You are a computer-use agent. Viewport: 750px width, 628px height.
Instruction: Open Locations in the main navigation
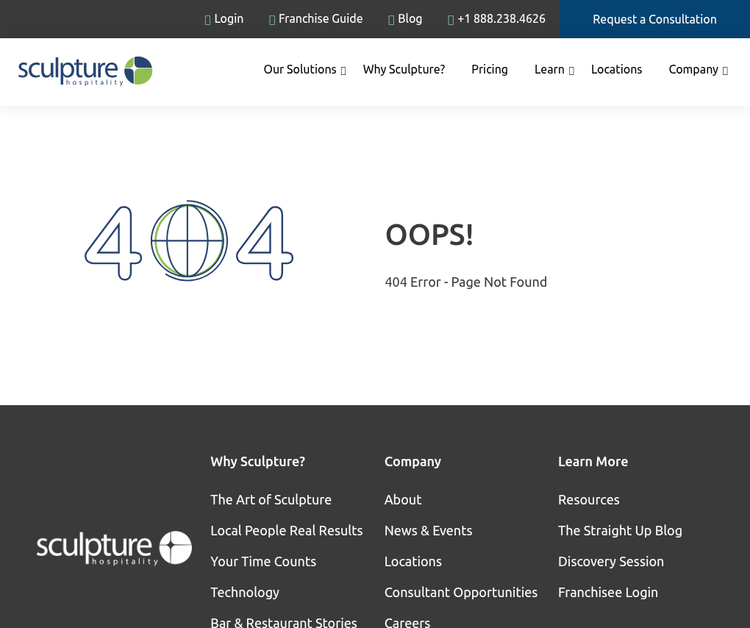pyautogui.click(x=617, y=69)
